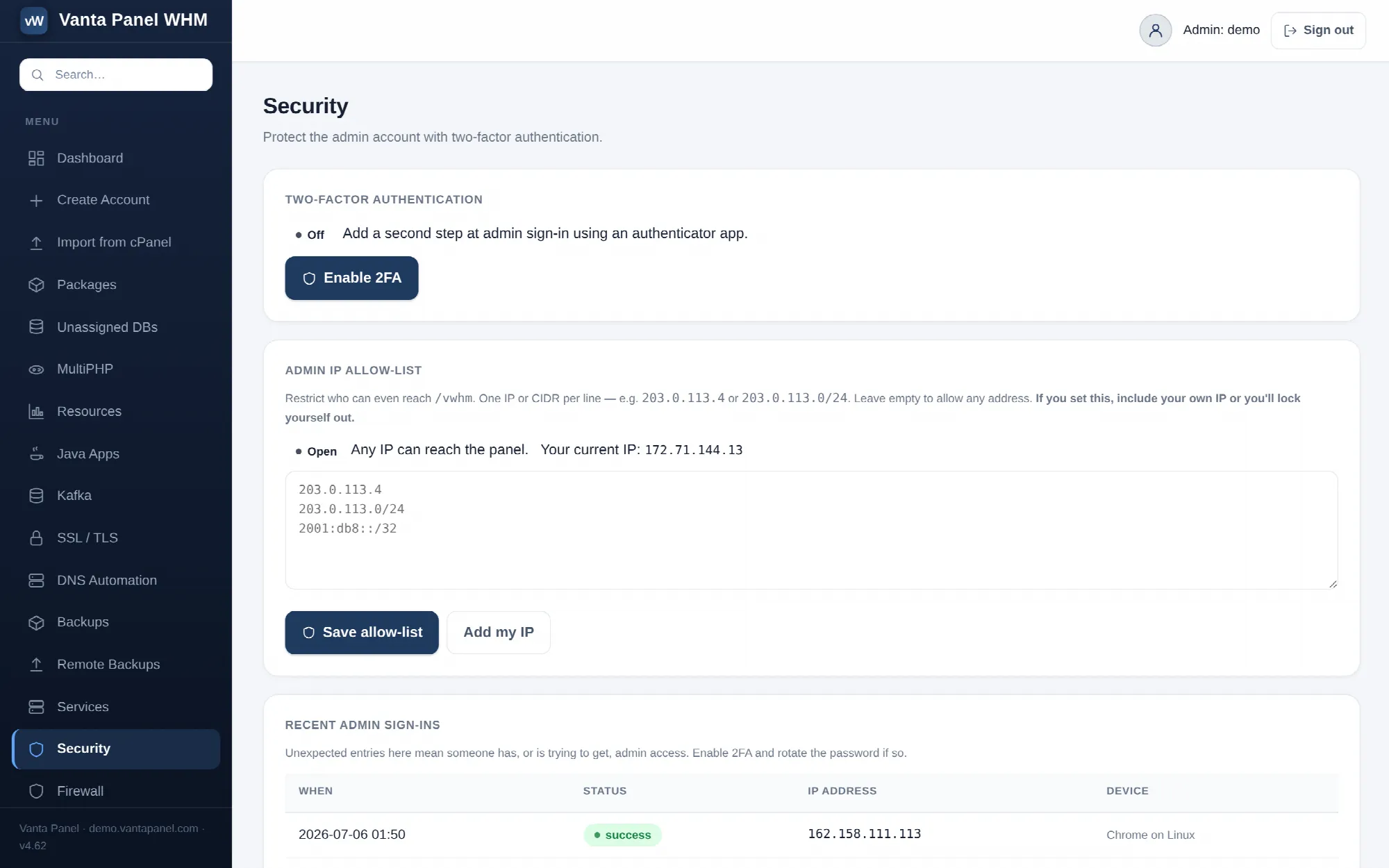
Task: Click the Security page heading
Action: (306, 106)
